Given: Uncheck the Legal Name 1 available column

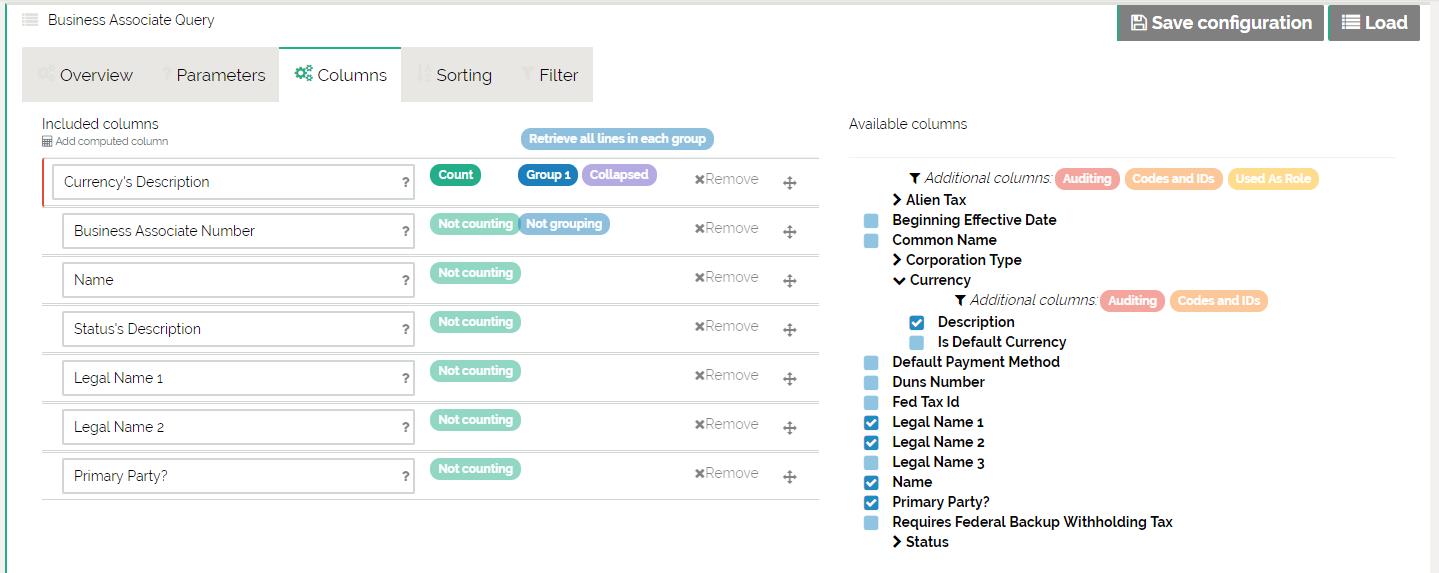Looking at the screenshot, I should point(871,422).
